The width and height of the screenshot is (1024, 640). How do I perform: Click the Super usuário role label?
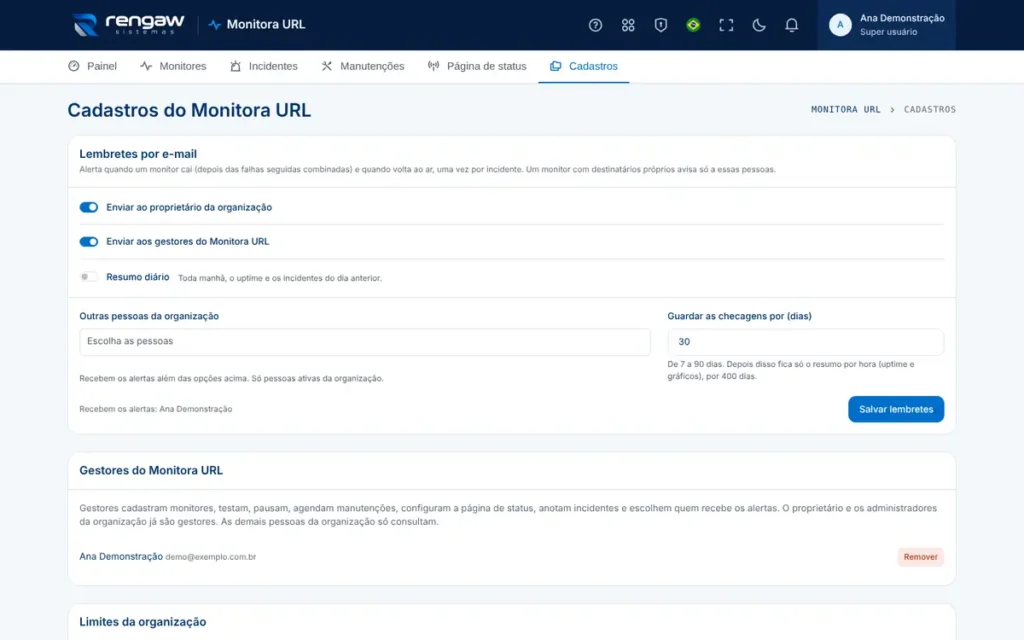(888, 32)
